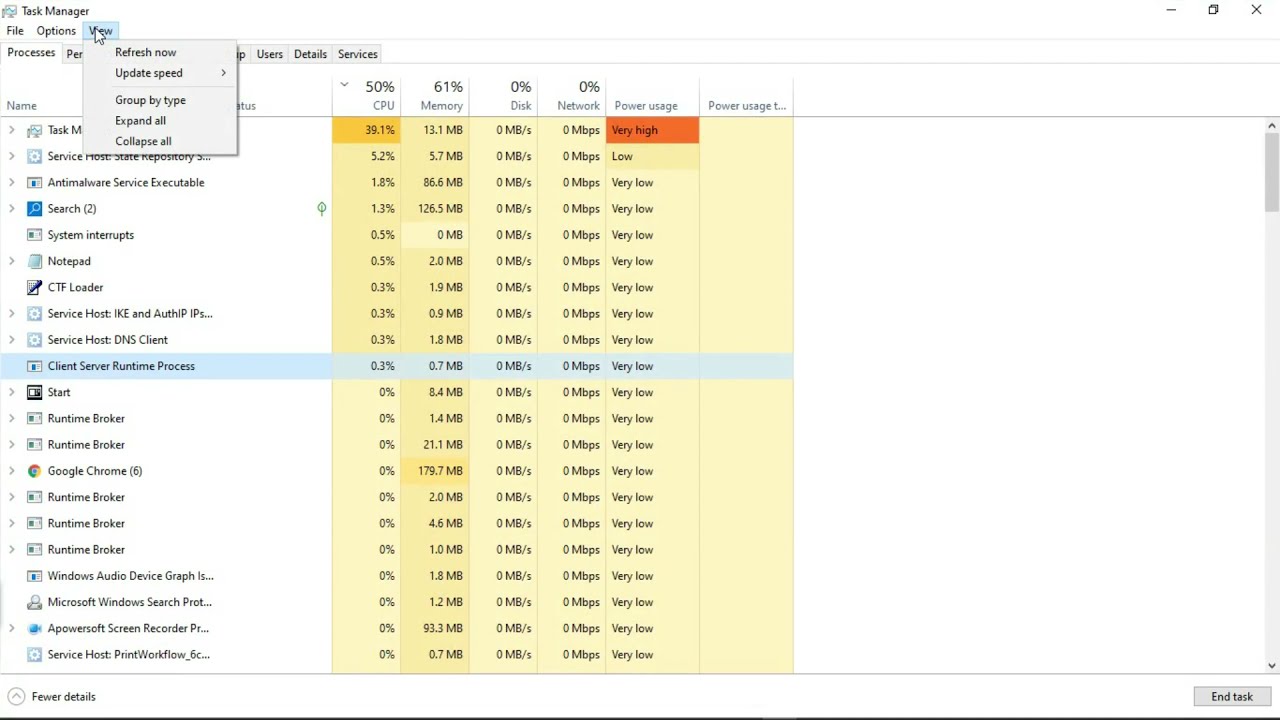This screenshot has height=720, width=1280.
Task: Click the Antimalware Service Executable icon
Action: pyautogui.click(x=35, y=183)
